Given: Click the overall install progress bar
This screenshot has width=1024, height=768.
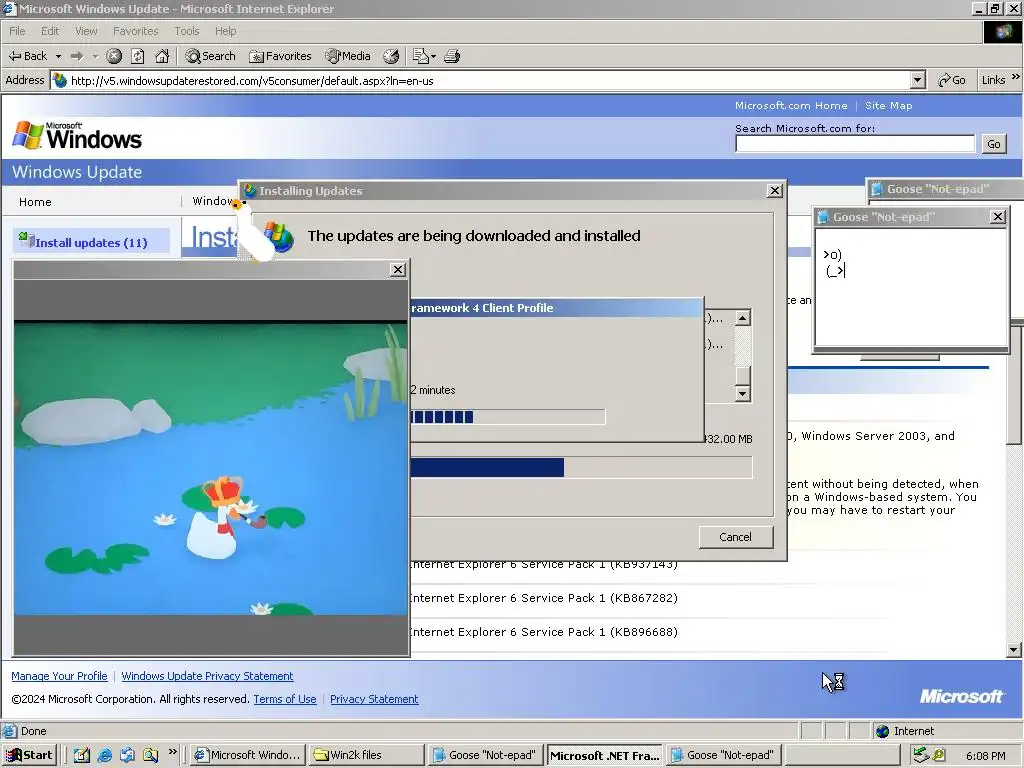Looking at the screenshot, I should pyautogui.click(x=581, y=468).
